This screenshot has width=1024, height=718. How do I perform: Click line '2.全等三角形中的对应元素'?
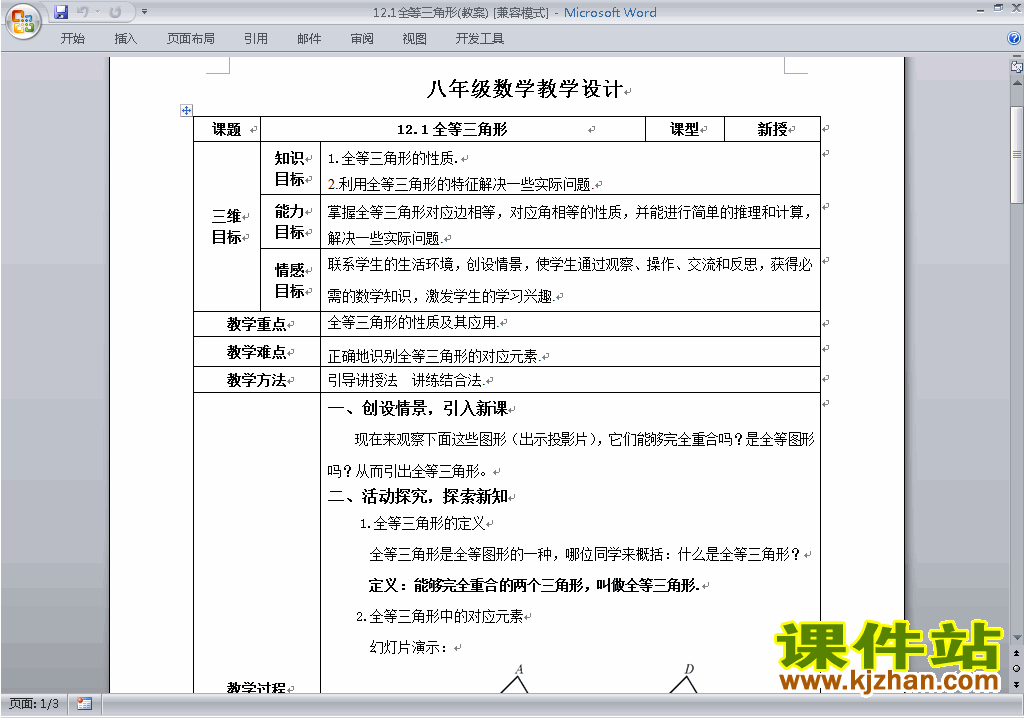click(440, 616)
